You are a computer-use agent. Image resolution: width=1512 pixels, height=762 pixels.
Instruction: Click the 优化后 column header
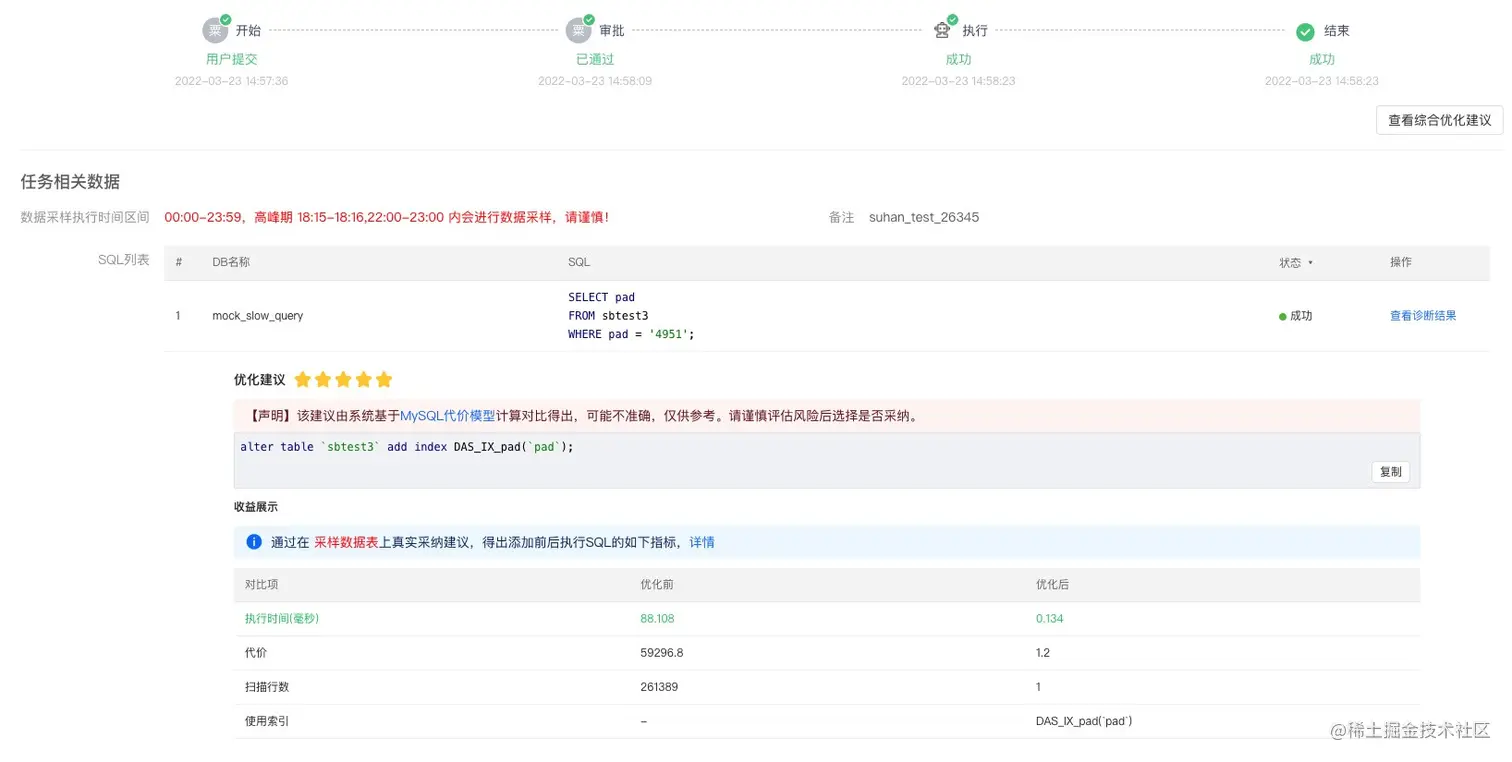coord(1053,585)
